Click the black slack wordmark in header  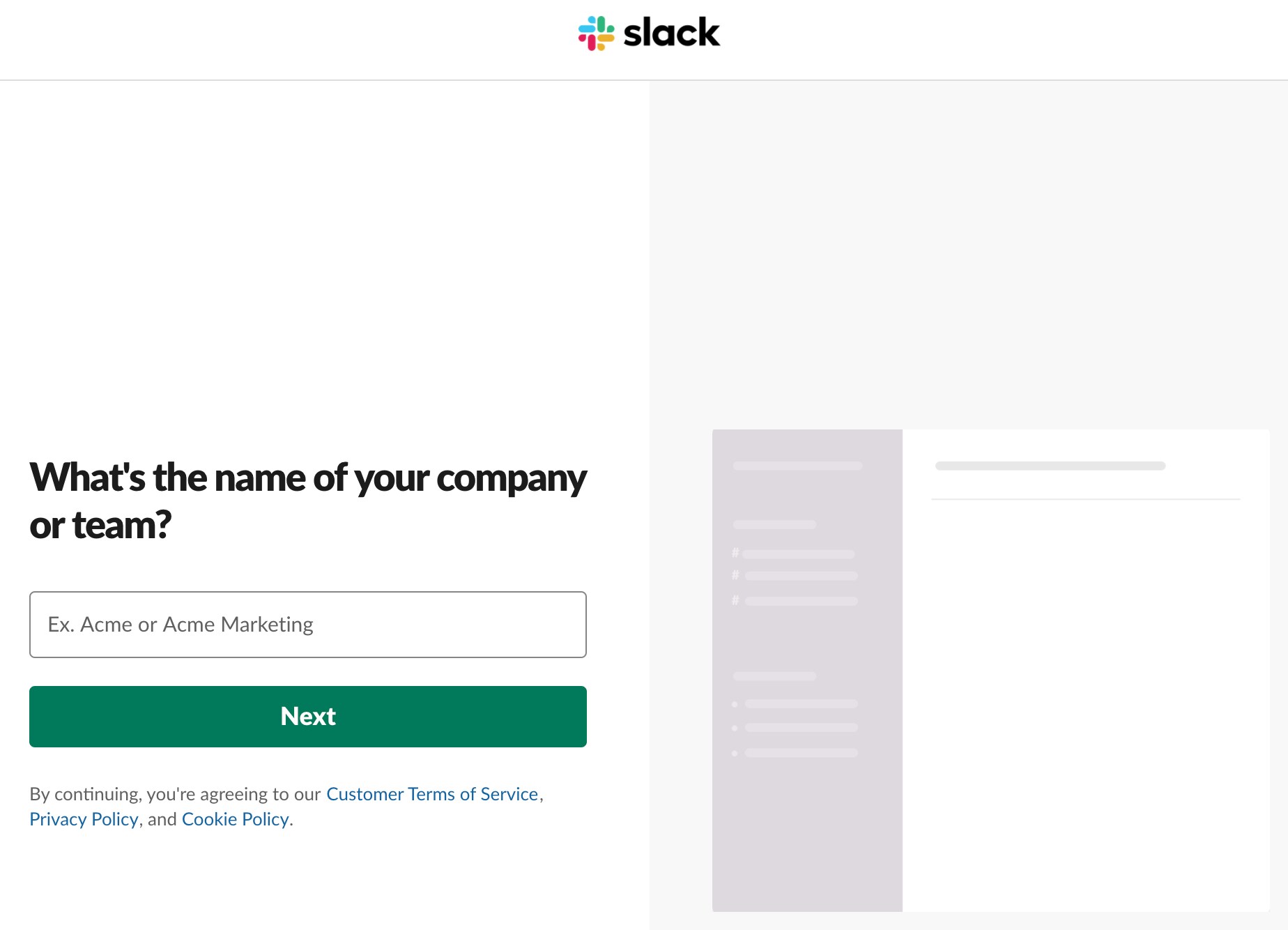coord(671,33)
